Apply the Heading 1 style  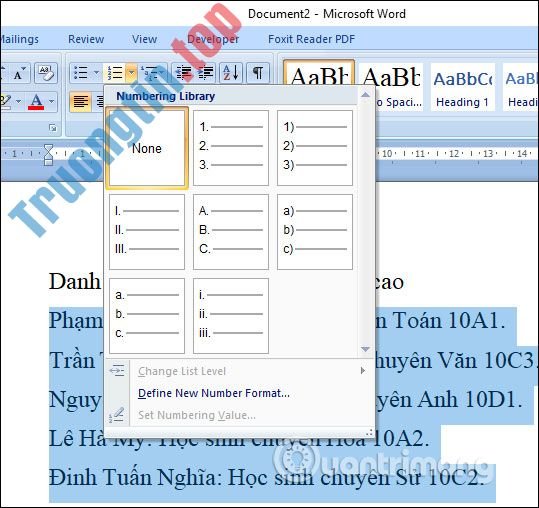tap(463, 87)
